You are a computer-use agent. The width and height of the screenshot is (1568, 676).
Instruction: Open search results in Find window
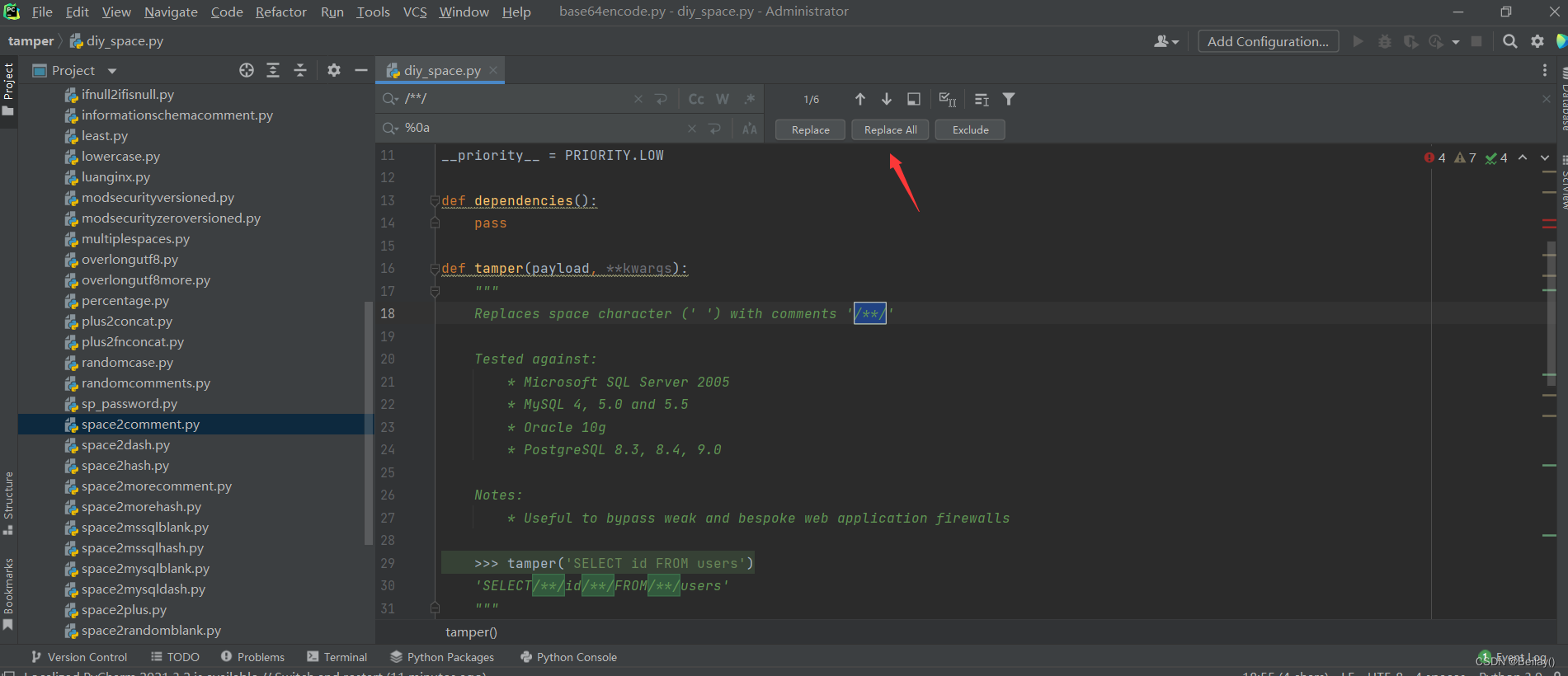point(982,99)
